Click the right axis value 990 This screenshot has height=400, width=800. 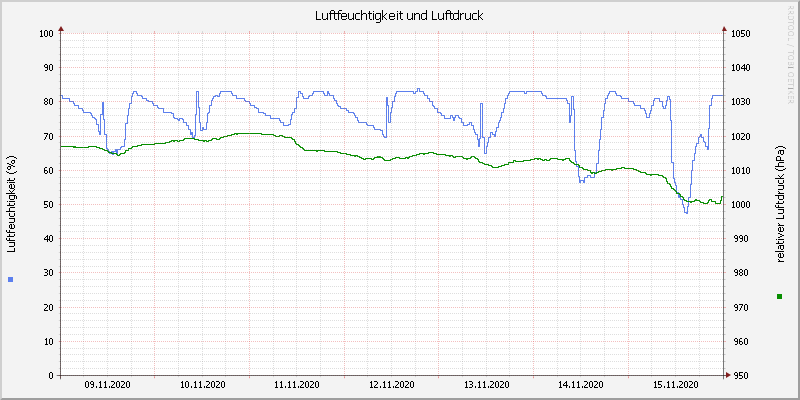[x=739, y=239]
